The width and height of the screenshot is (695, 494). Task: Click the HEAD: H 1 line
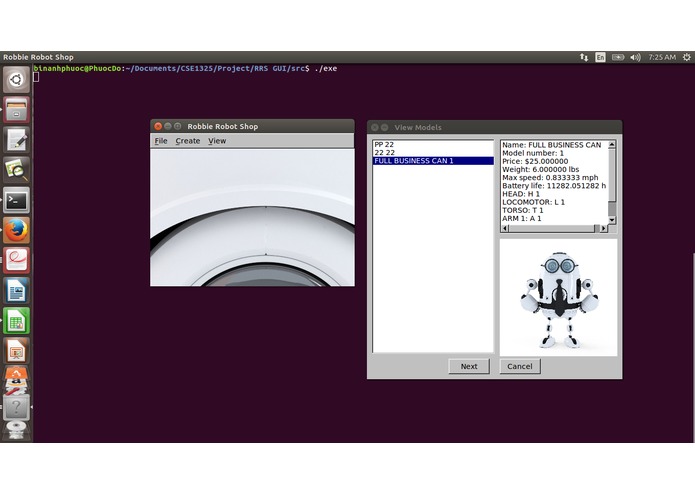[521, 194]
